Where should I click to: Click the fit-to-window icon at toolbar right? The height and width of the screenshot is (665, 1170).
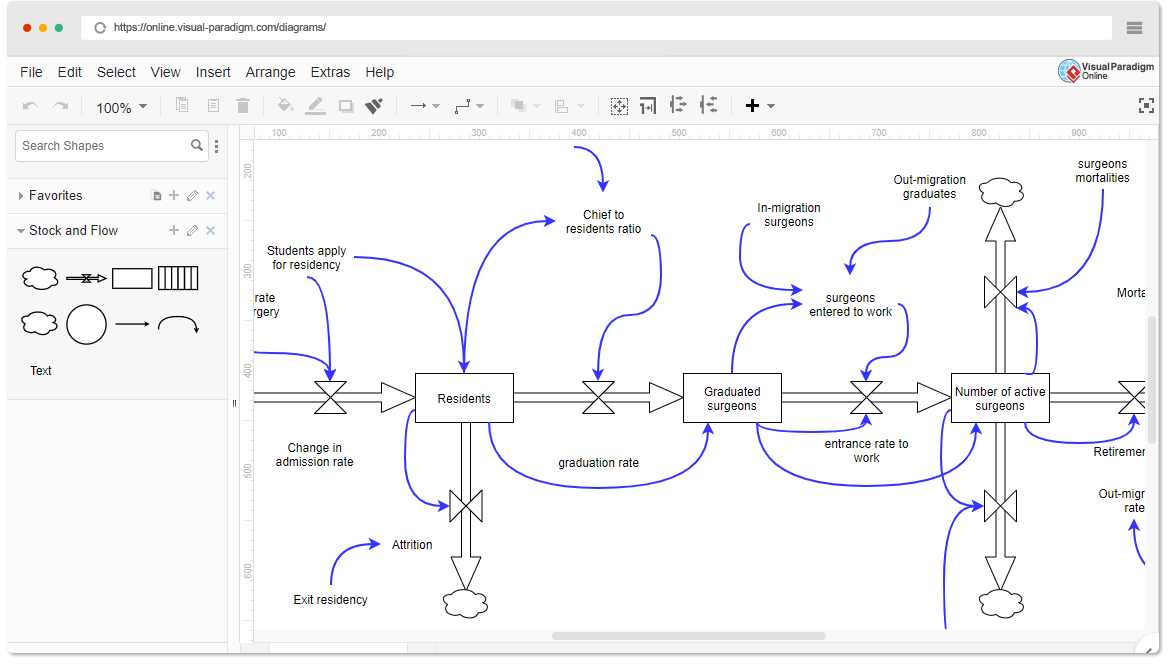pos(1146,104)
